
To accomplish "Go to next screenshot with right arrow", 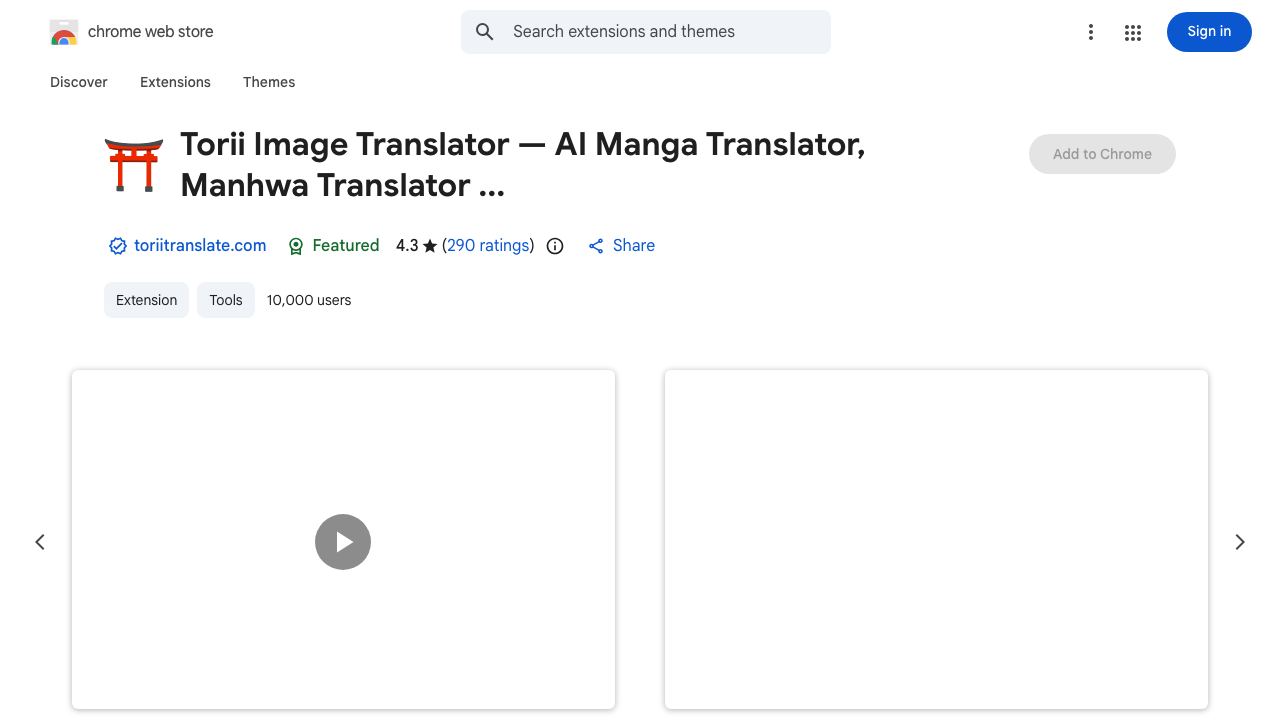I will (x=1240, y=542).
